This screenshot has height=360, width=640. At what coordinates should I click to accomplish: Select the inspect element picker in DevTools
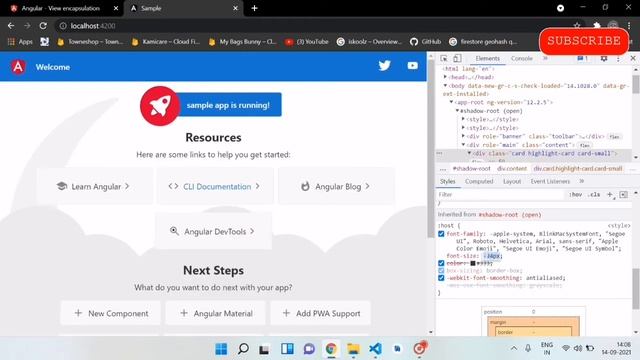[x=444, y=58]
